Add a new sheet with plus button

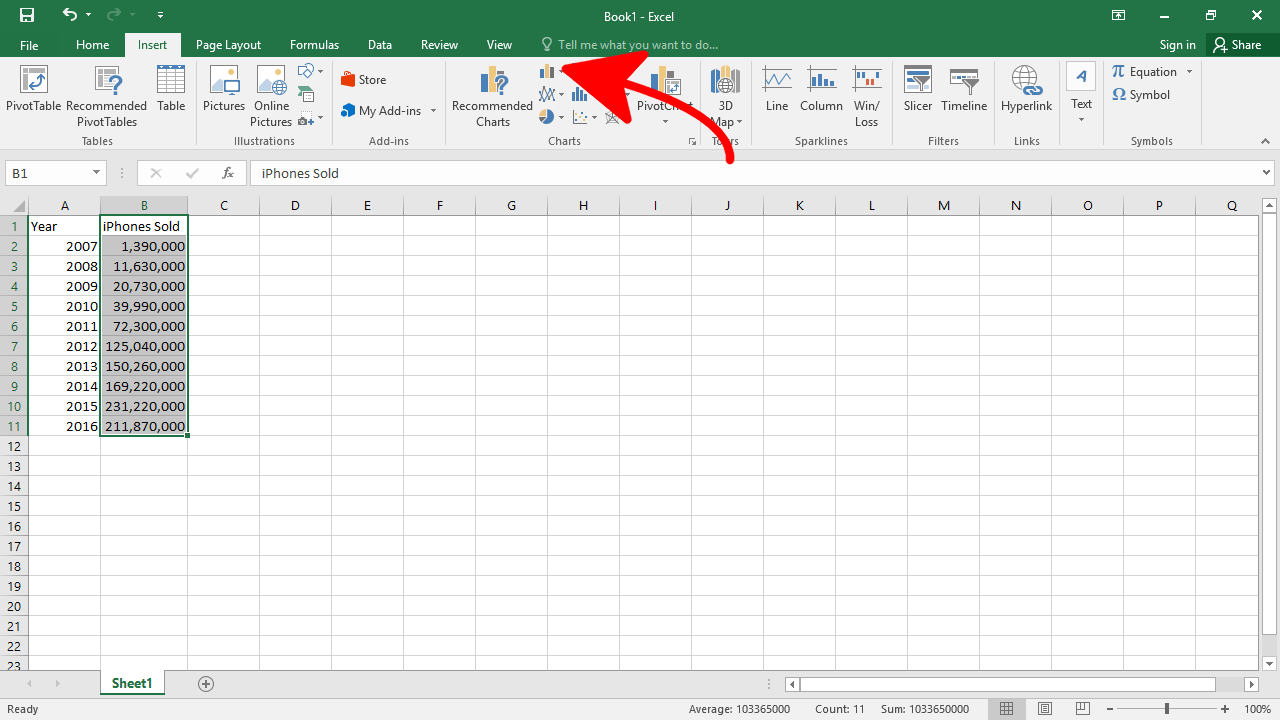[x=206, y=684]
